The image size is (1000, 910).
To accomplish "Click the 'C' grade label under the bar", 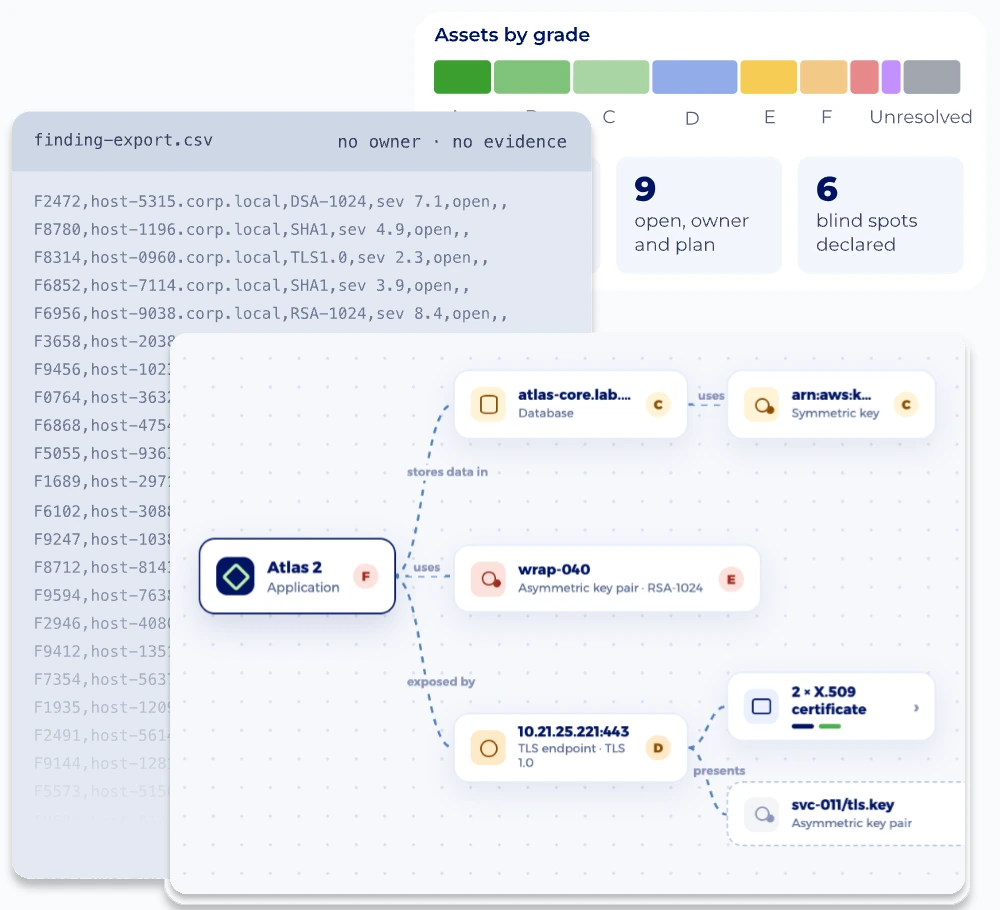I will tap(609, 117).
